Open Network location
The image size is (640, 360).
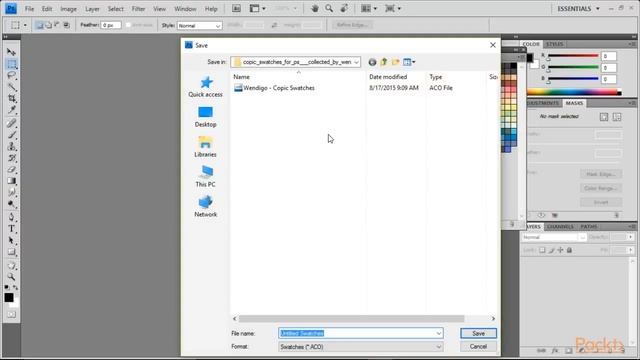tap(205, 207)
